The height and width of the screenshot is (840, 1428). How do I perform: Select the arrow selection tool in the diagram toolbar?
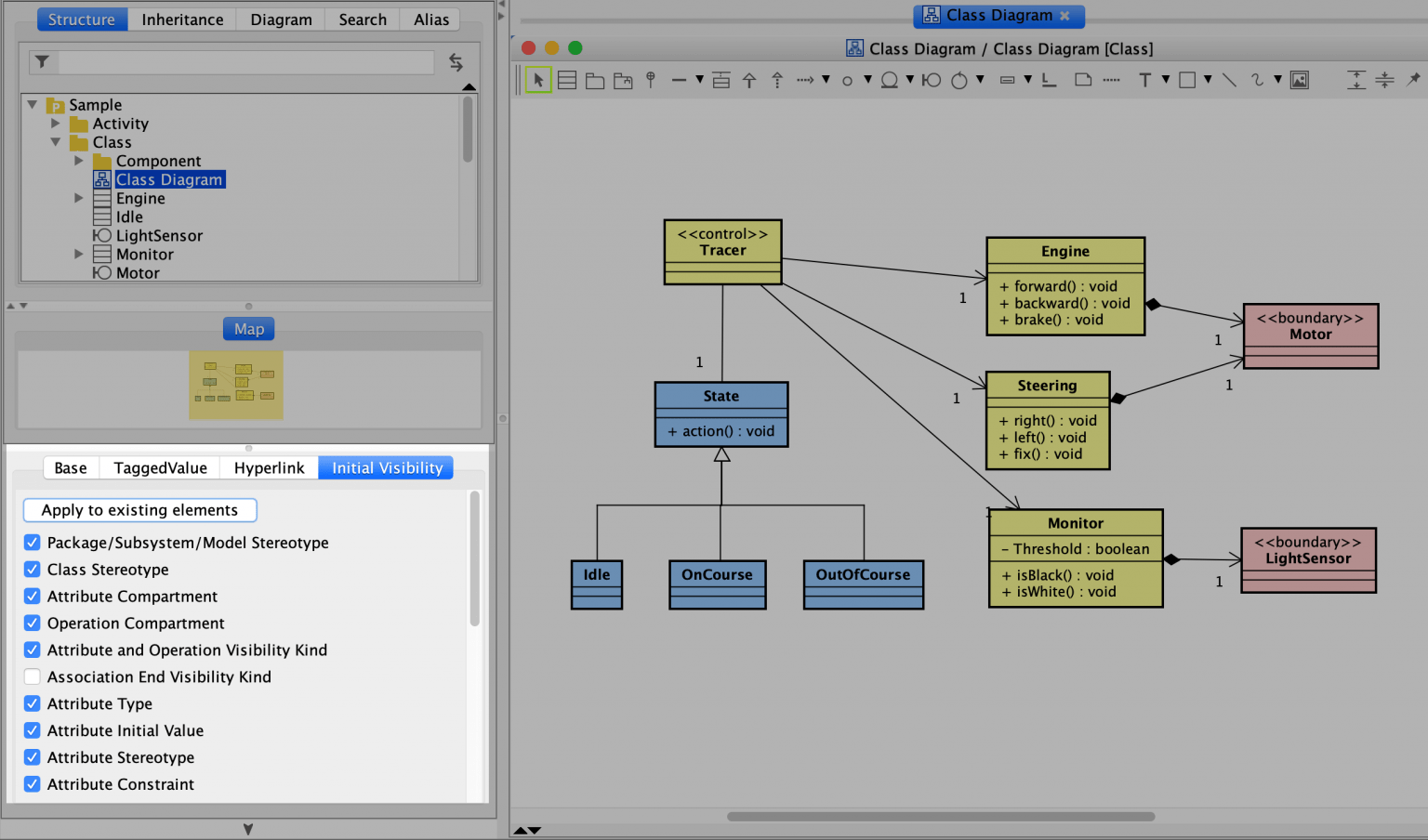[538, 79]
